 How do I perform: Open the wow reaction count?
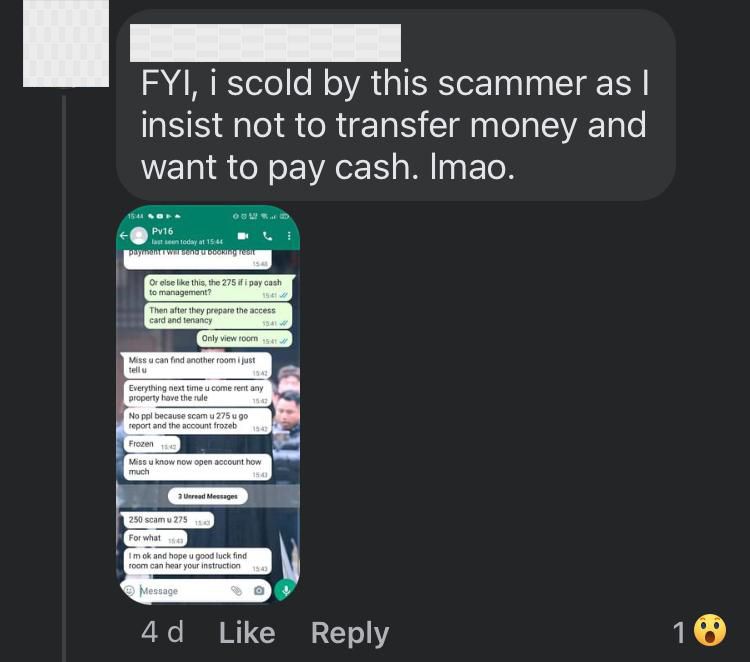pyautogui.click(x=700, y=631)
